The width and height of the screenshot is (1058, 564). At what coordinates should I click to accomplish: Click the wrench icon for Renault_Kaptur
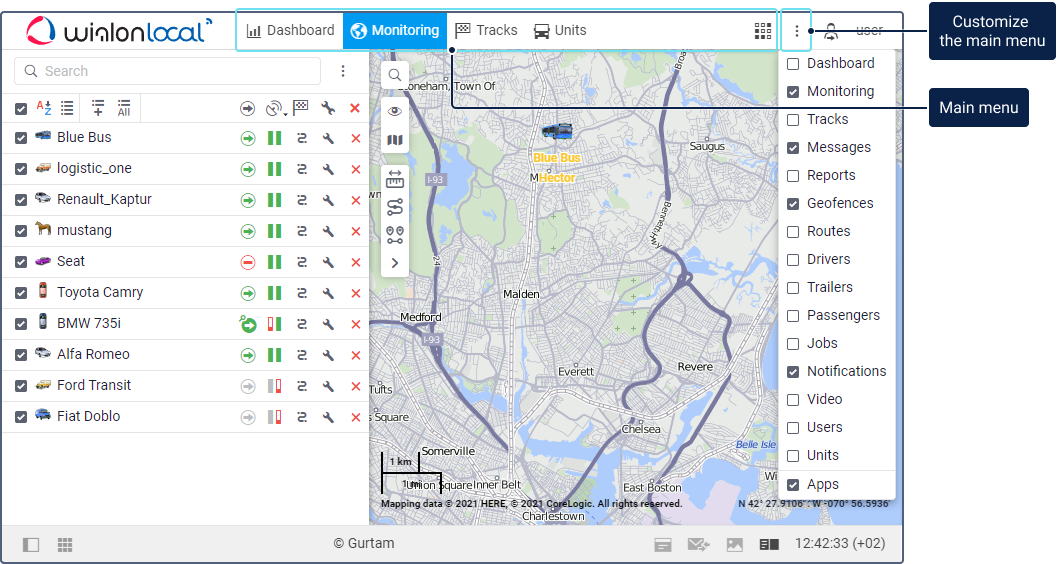[x=328, y=200]
